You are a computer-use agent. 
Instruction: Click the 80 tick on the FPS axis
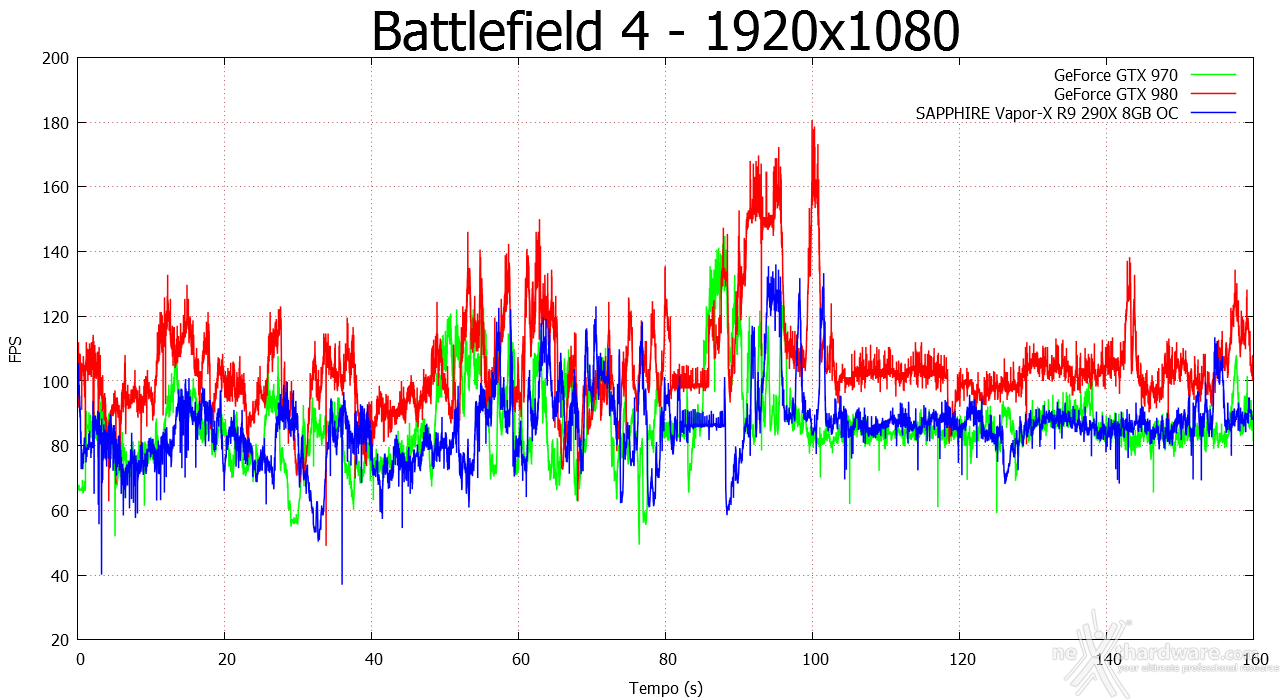click(62, 446)
